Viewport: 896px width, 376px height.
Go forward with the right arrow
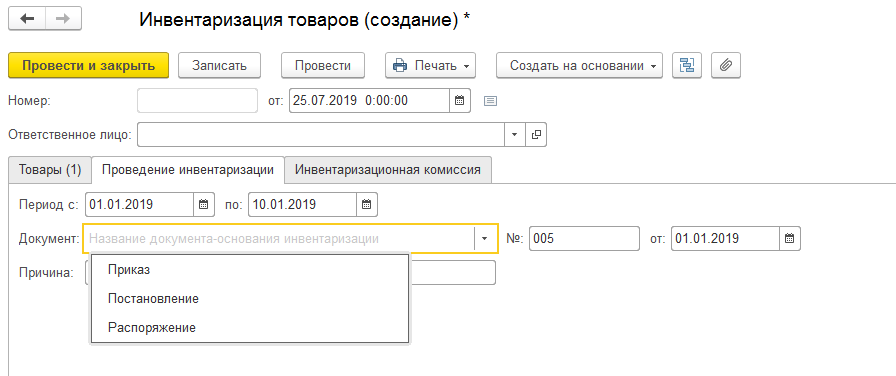[63, 19]
